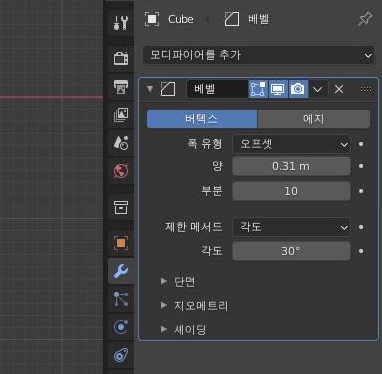Click the 베벨 modifier name field
Image resolution: width=382 pixels, height=374 pixels.
217,89
